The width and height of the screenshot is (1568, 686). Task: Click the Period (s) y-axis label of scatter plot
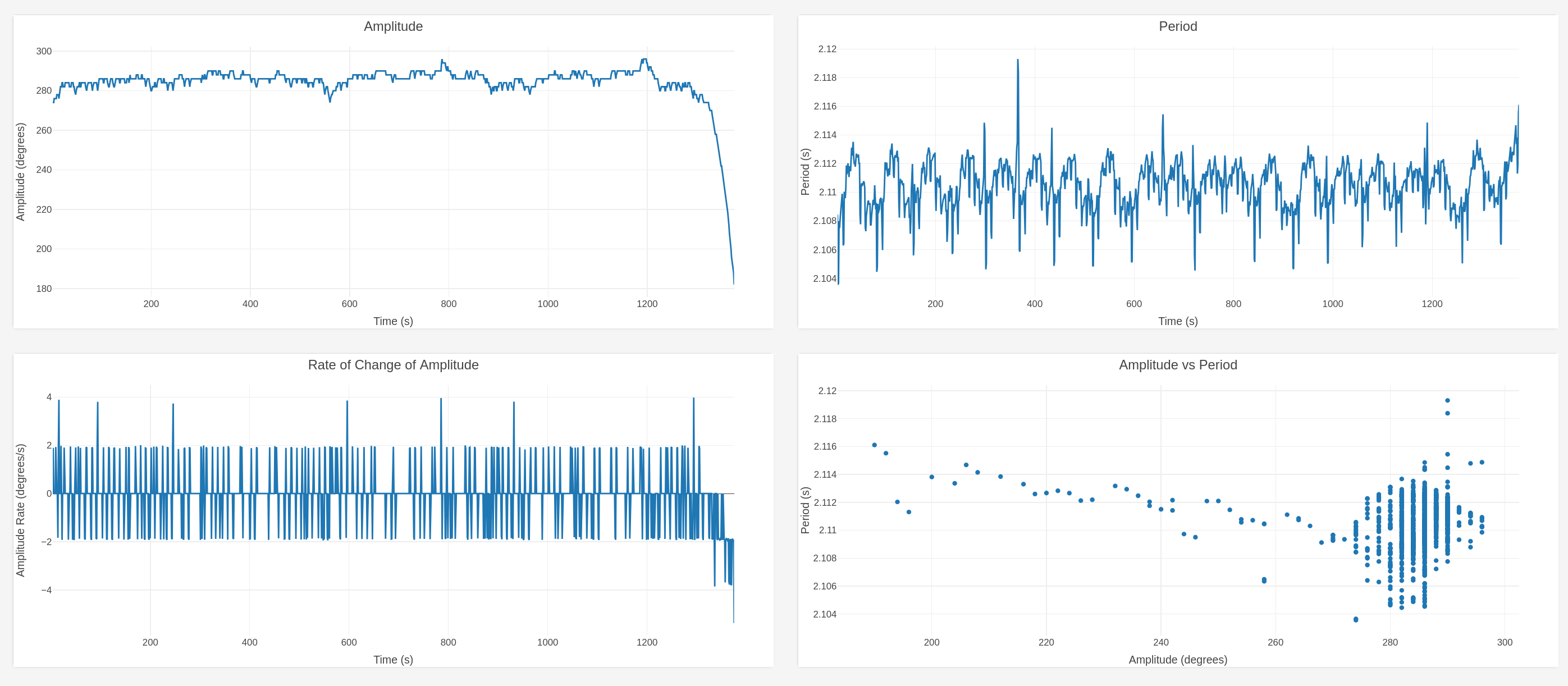tap(804, 510)
